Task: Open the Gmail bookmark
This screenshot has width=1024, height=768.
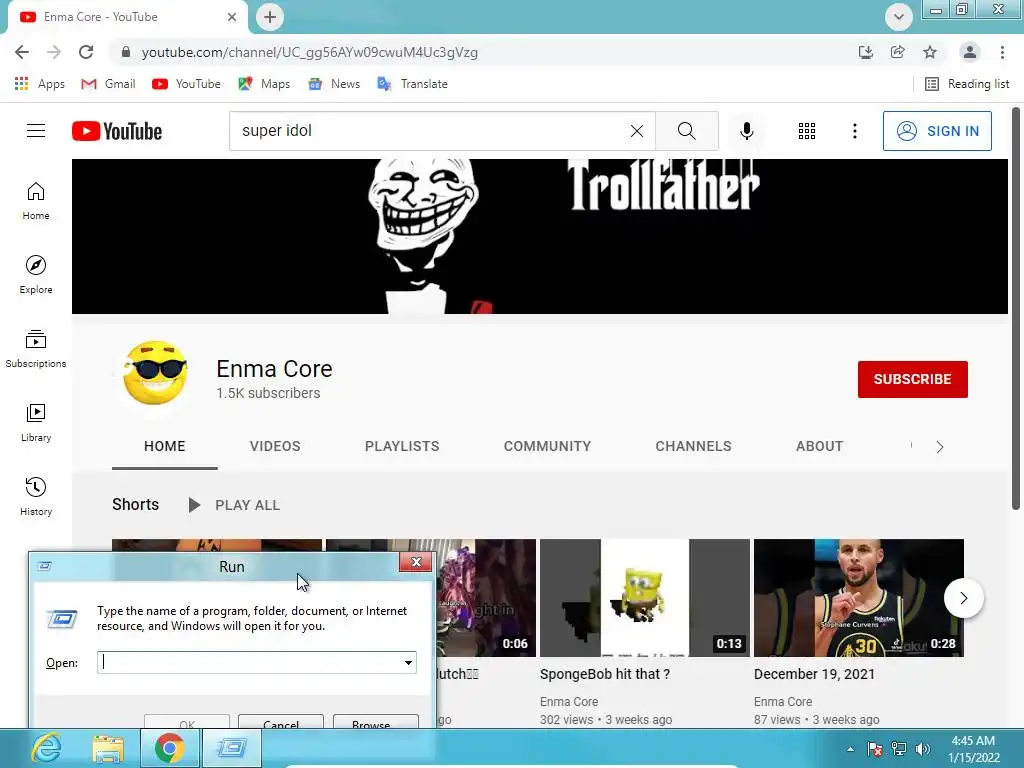Action: click(108, 84)
